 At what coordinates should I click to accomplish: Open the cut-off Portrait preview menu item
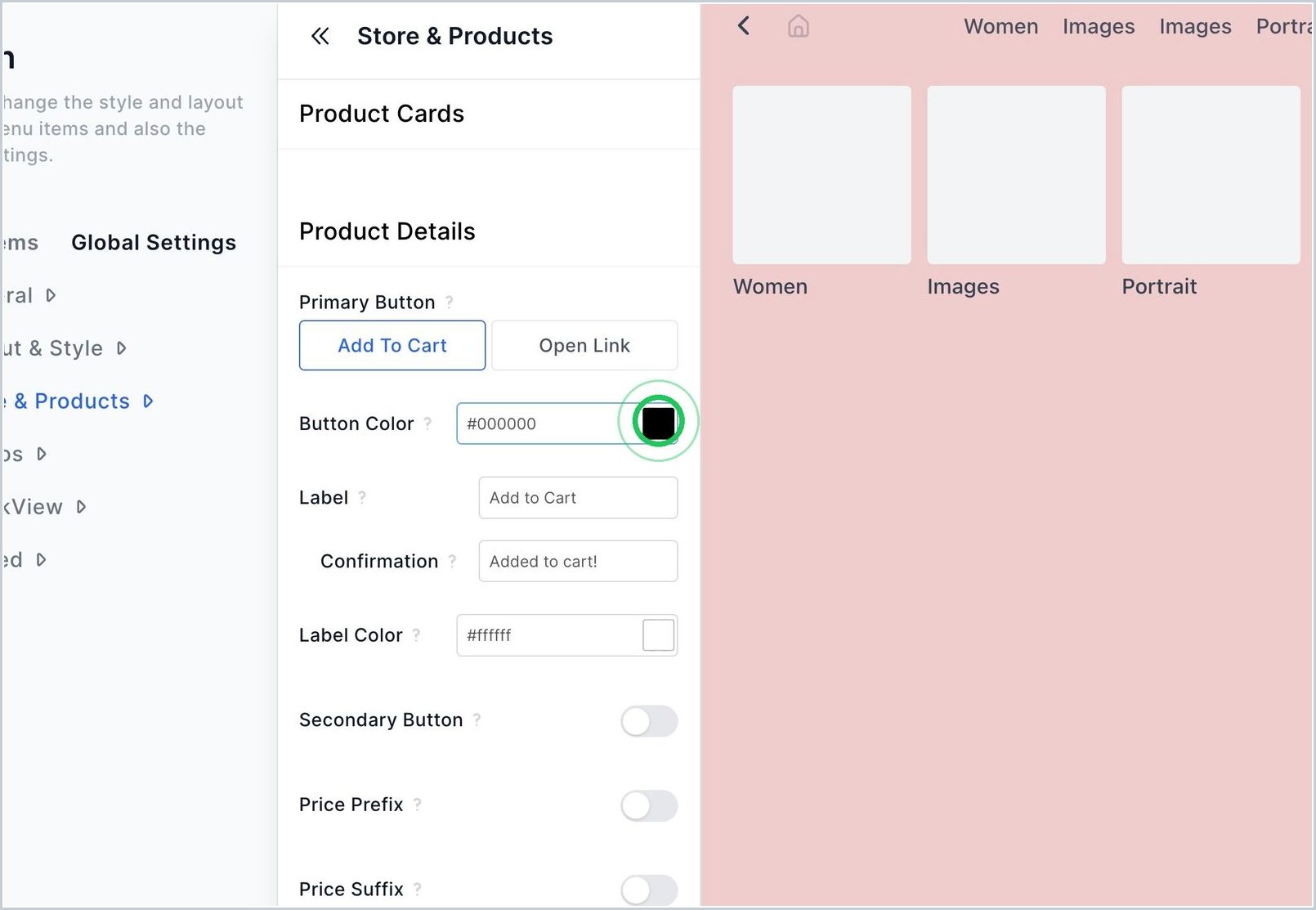click(1284, 26)
